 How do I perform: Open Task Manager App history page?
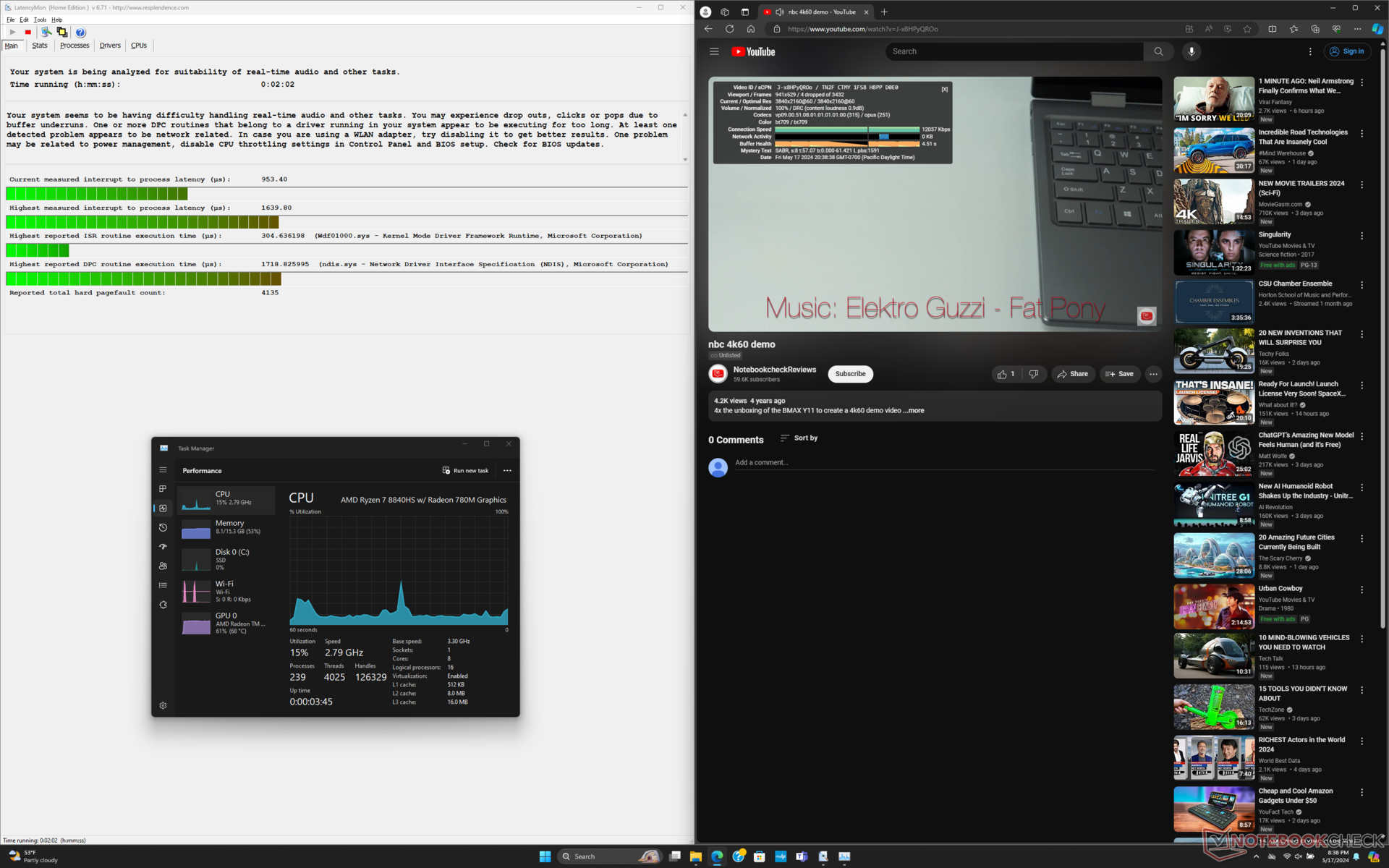point(163,527)
